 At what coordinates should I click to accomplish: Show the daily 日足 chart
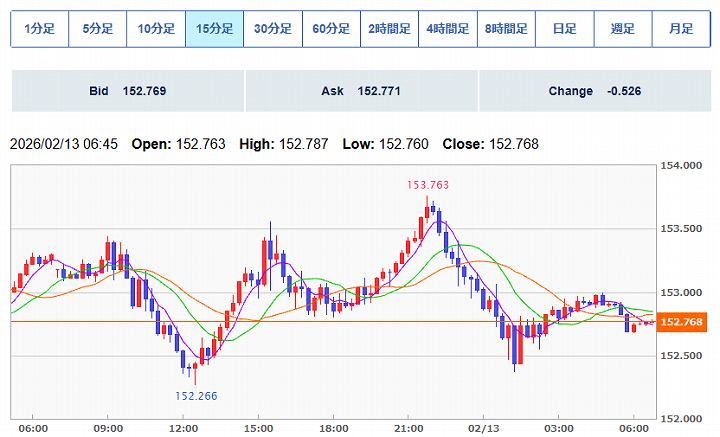point(564,29)
